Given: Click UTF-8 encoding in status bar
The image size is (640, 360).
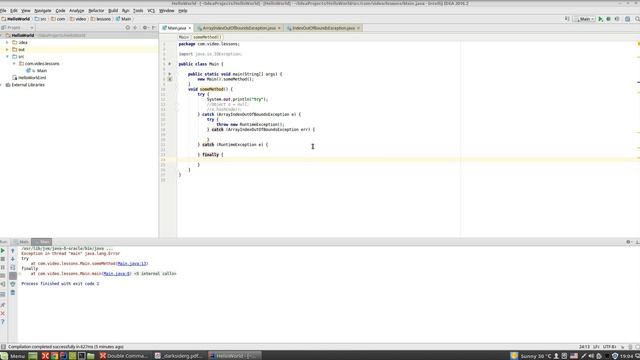Looking at the screenshot, I should (x=609, y=347).
